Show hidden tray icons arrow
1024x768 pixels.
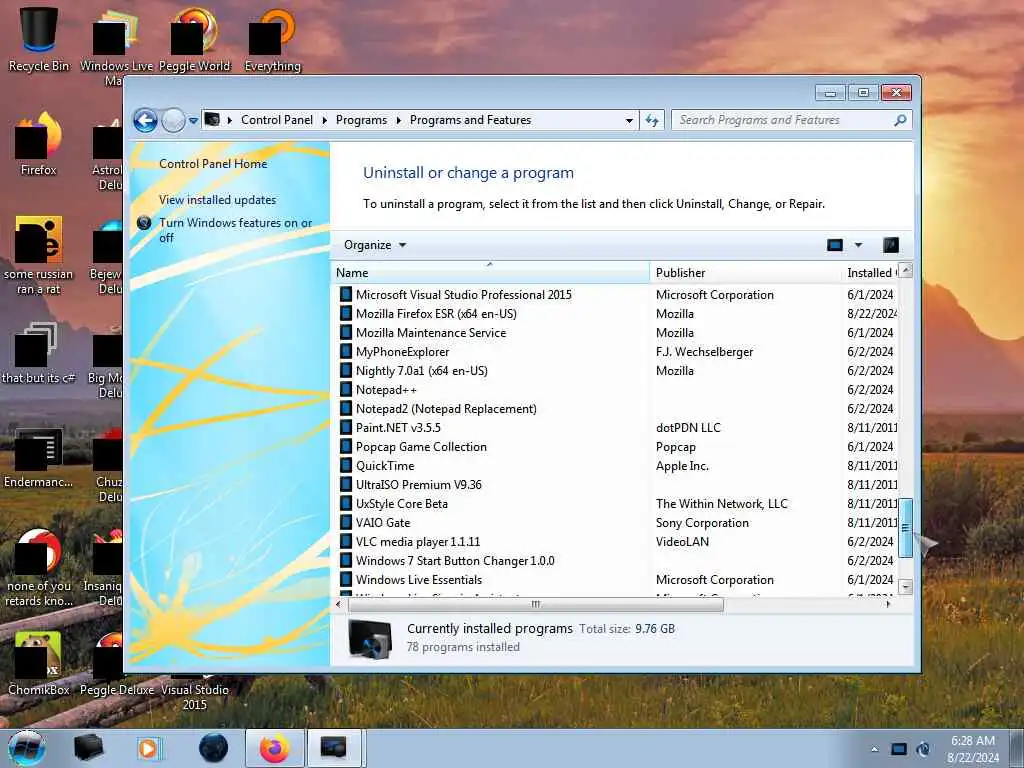[x=874, y=750]
